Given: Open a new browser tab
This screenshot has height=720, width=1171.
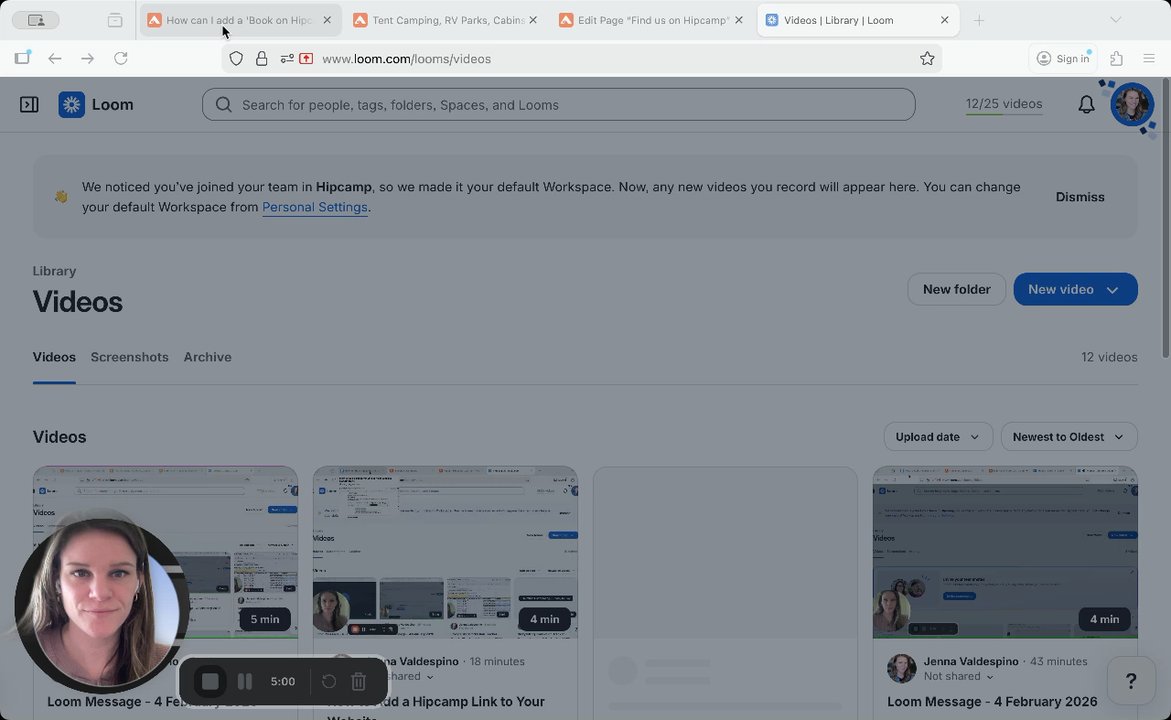Looking at the screenshot, I should [978, 20].
